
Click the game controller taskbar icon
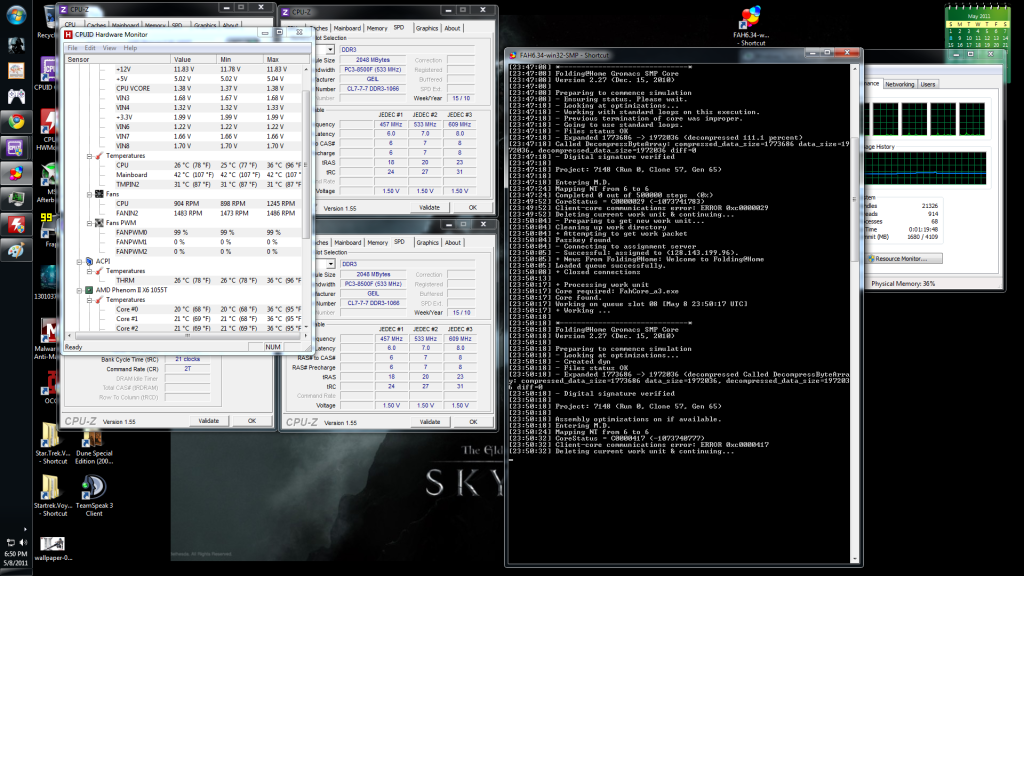coord(16,96)
